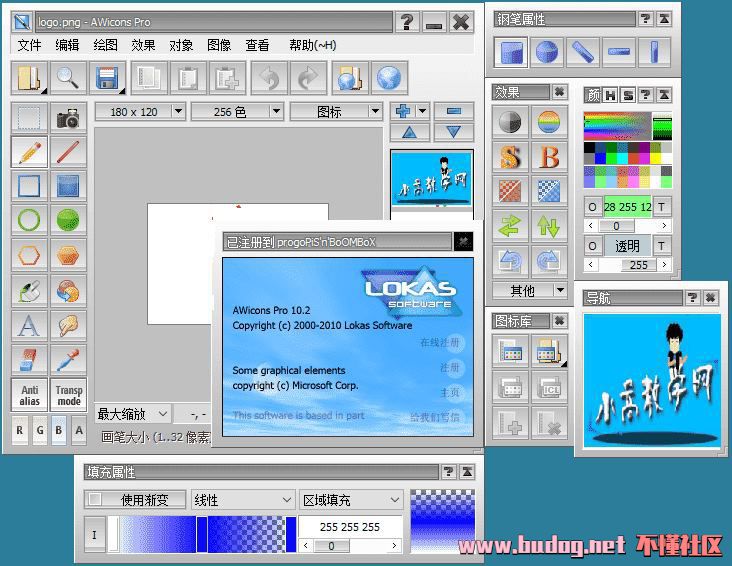Viewport: 732px width, 566px height.
Task: Toggle the A channel button
Action: coord(79,431)
